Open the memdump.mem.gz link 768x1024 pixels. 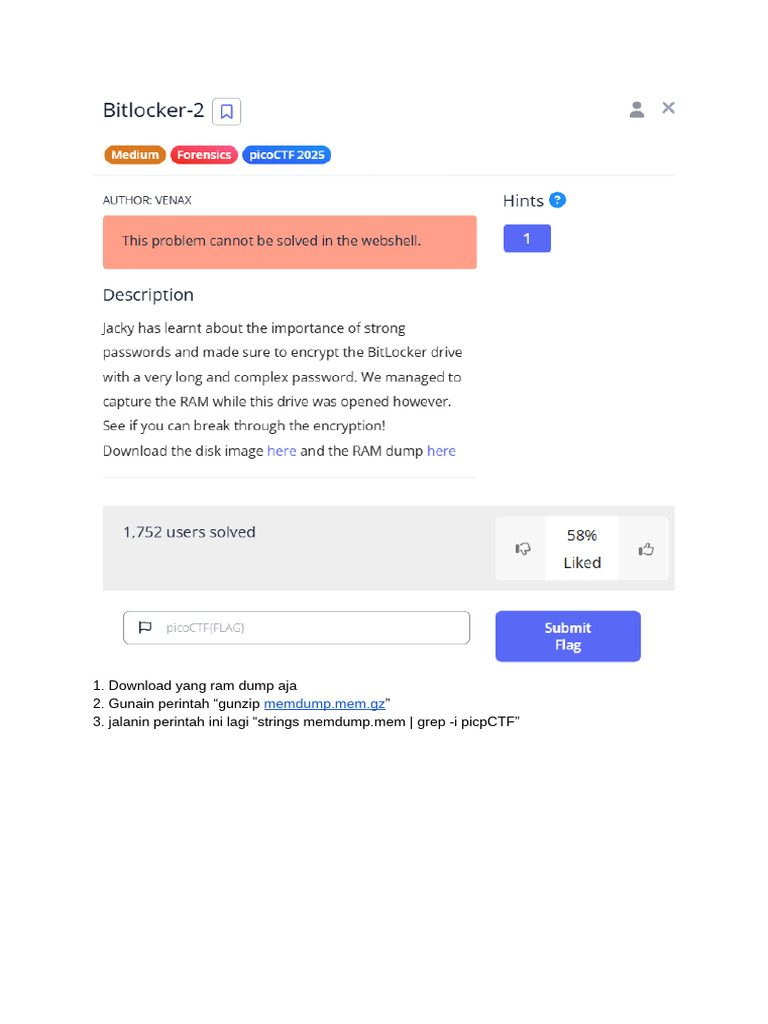pos(325,703)
